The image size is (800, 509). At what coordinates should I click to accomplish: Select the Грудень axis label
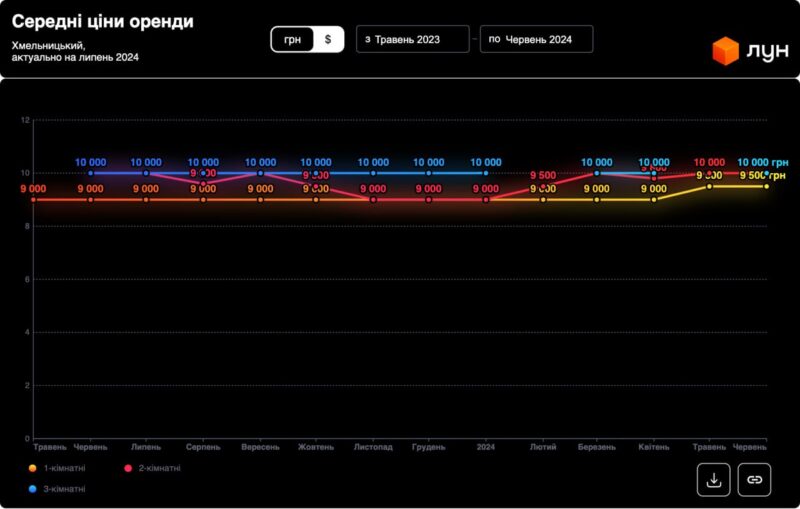(x=429, y=447)
